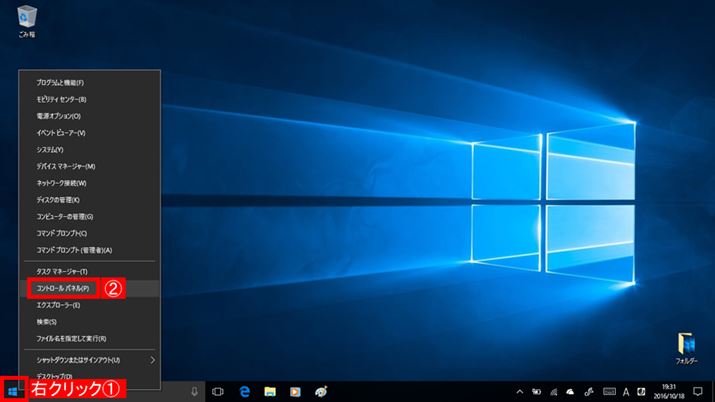Open the Action Center notification icon
Screen dimensions: 715x402
(x=699, y=391)
